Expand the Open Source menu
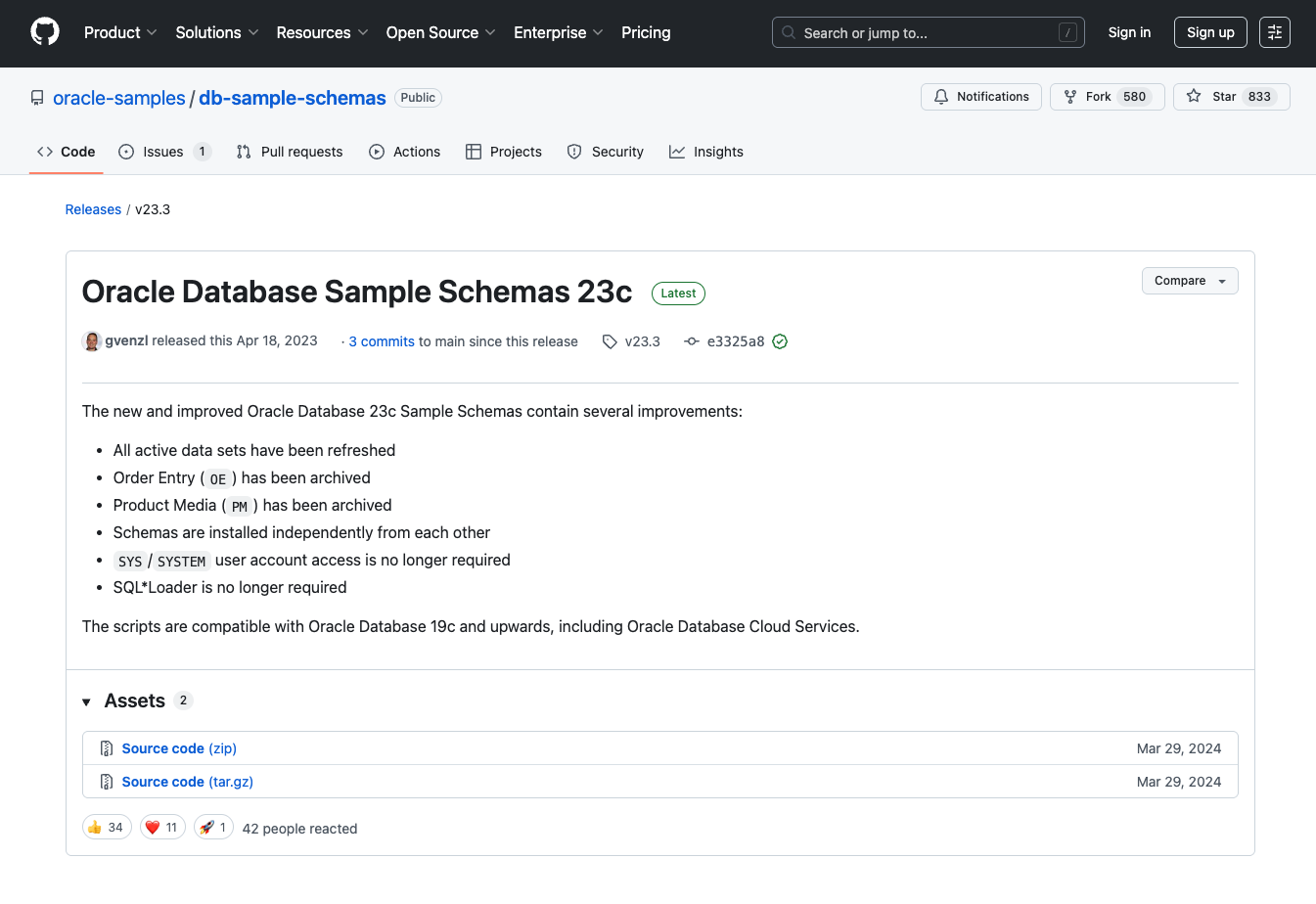The width and height of the screenshot is (1316, 904). [x=433, y=32]
